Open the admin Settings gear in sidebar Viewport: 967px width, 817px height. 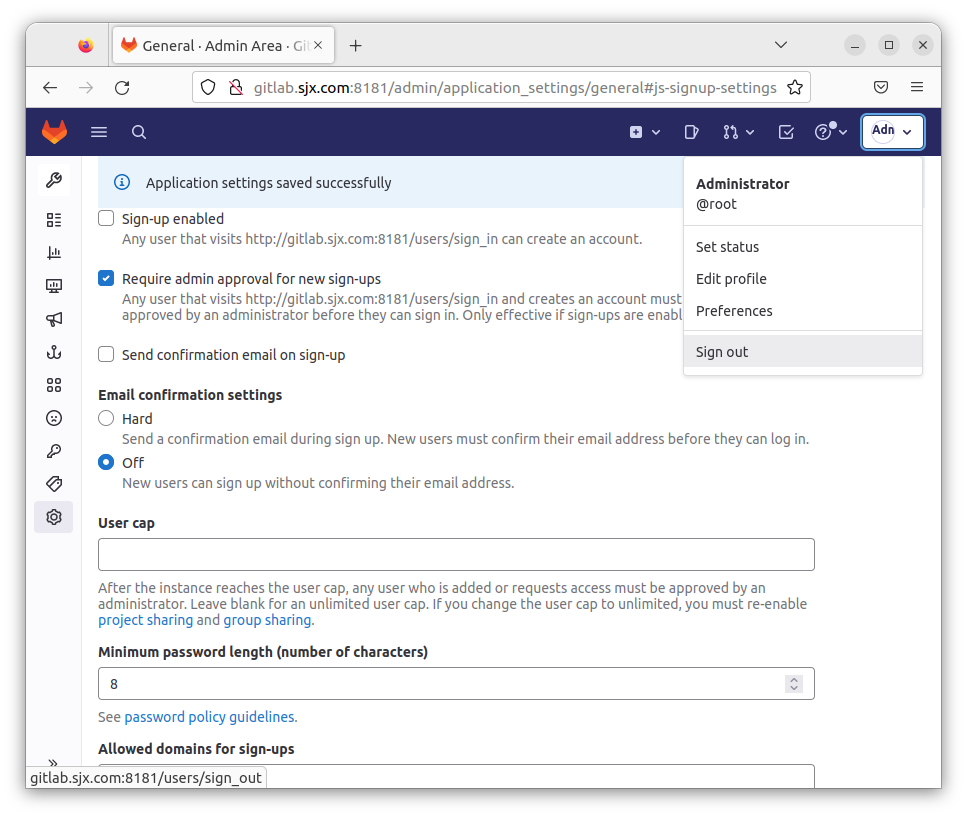pyautogui.click(x=54, y=517)
